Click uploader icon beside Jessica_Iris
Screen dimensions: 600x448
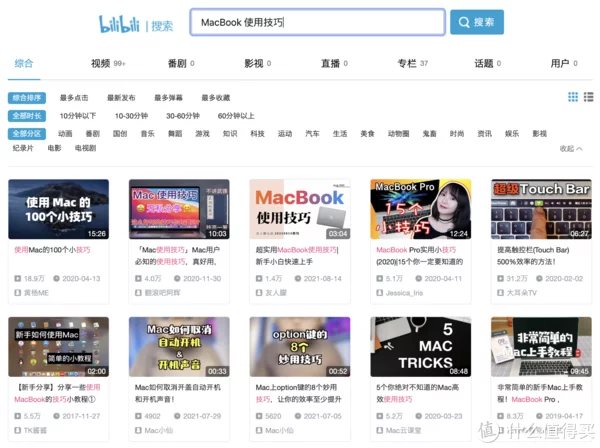[375, 292]
